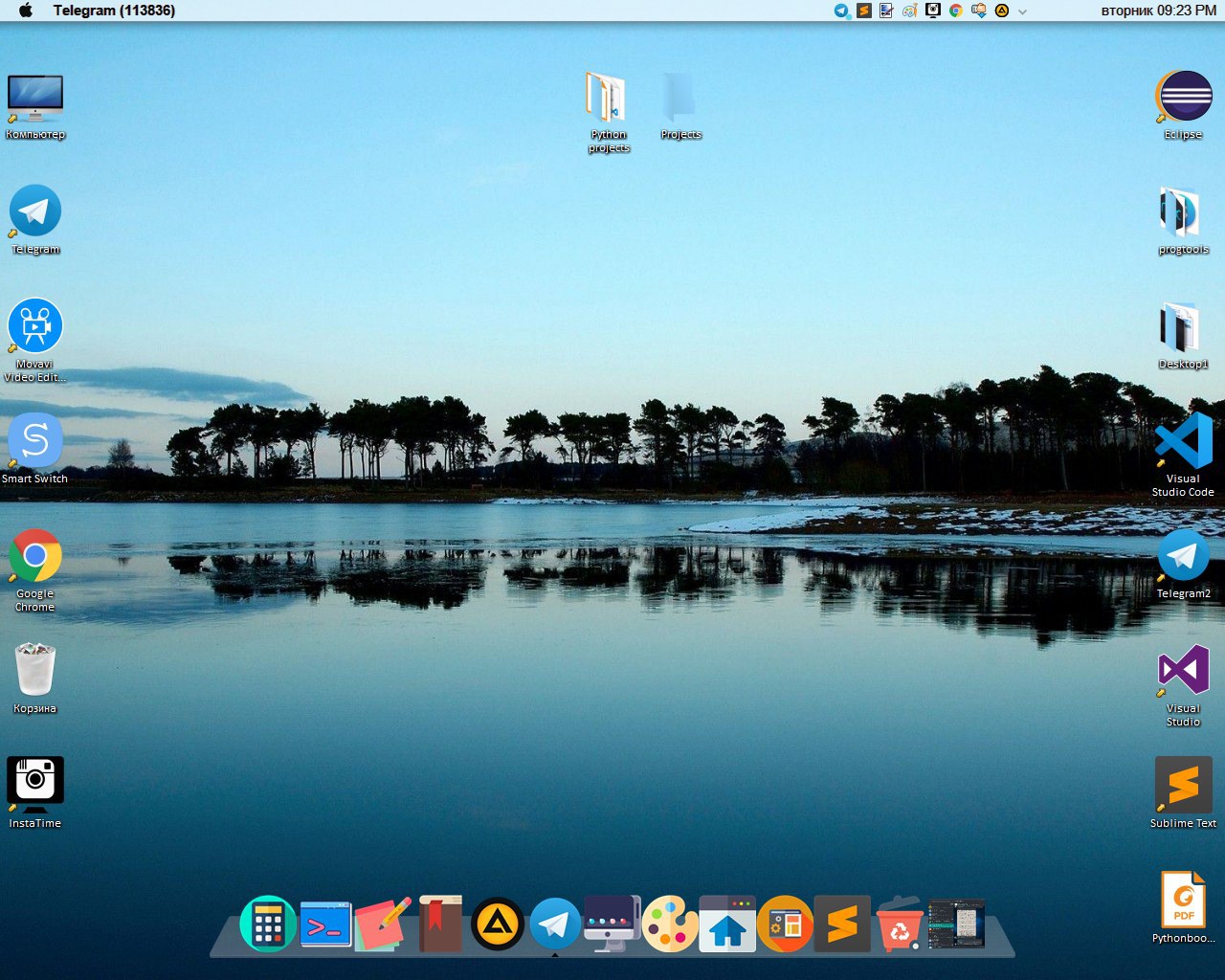The image size is (1225, 980).
Task: Click the InstaTime camera tray icon
Action: (x=933, y=11)
